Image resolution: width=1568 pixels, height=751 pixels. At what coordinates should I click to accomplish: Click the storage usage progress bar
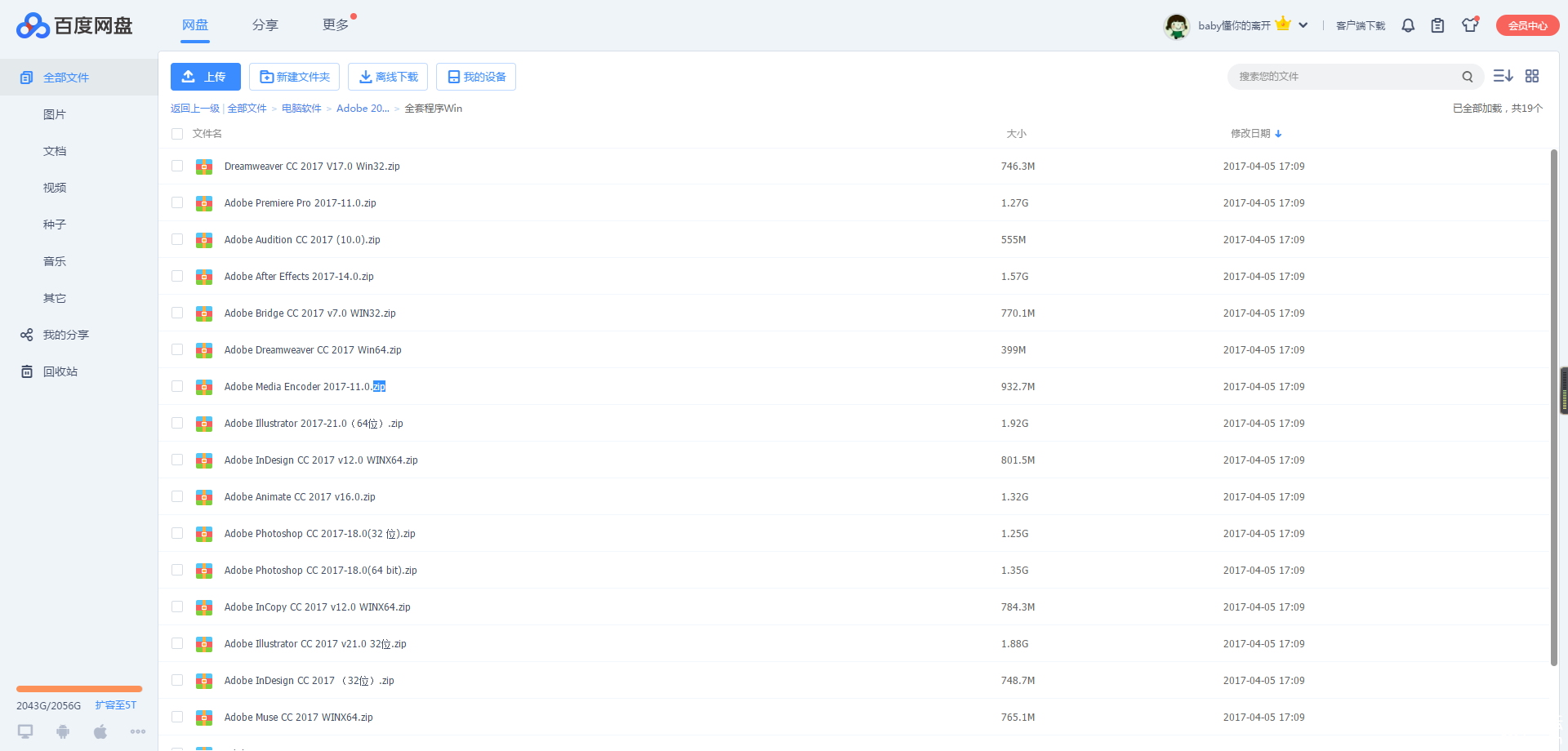point(79,689)
